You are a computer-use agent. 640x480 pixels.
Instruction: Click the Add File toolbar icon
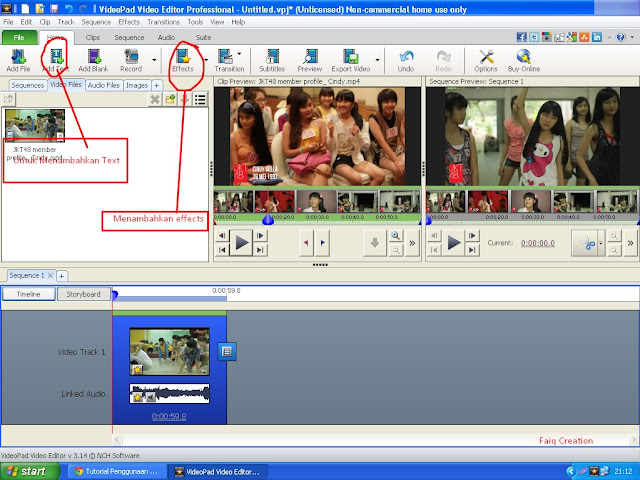pyautogui.click(x=18, y=60)
